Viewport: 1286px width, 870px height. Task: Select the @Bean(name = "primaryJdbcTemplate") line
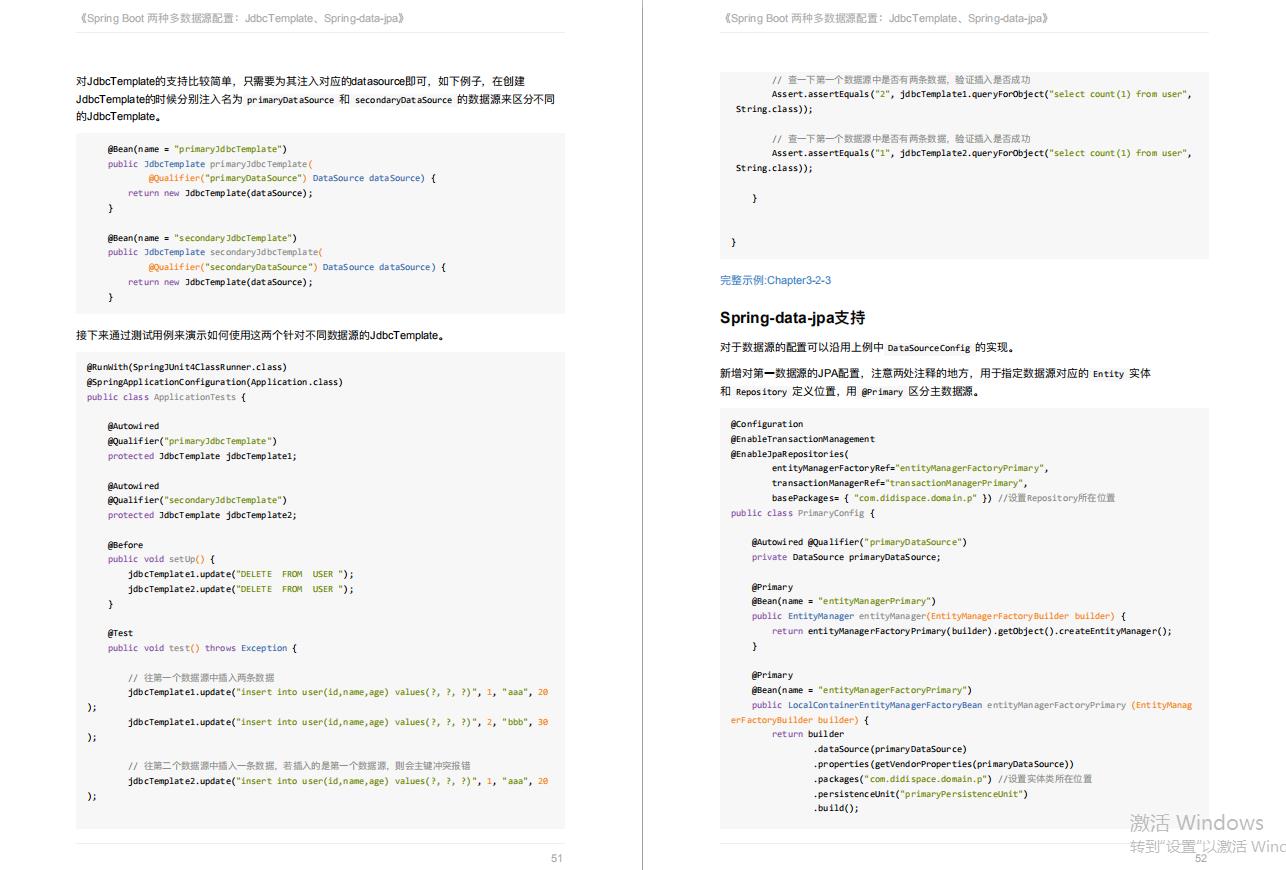coord(197,149)
